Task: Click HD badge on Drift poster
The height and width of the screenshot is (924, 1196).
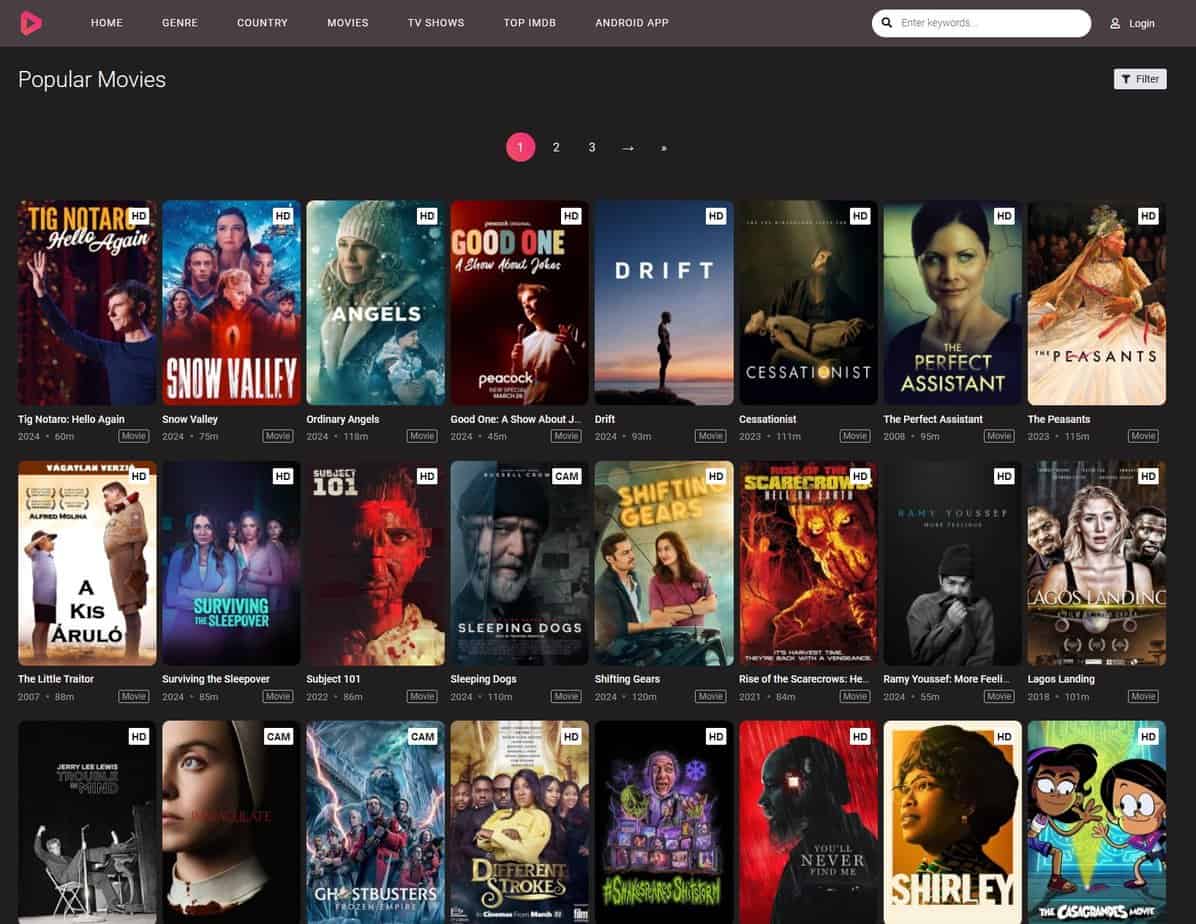Action: pyautogui.click(x=715, y=216)
